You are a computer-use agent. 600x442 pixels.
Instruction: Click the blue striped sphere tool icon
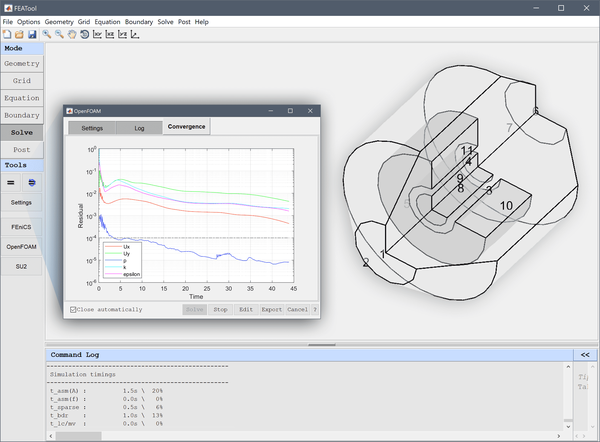32,183
